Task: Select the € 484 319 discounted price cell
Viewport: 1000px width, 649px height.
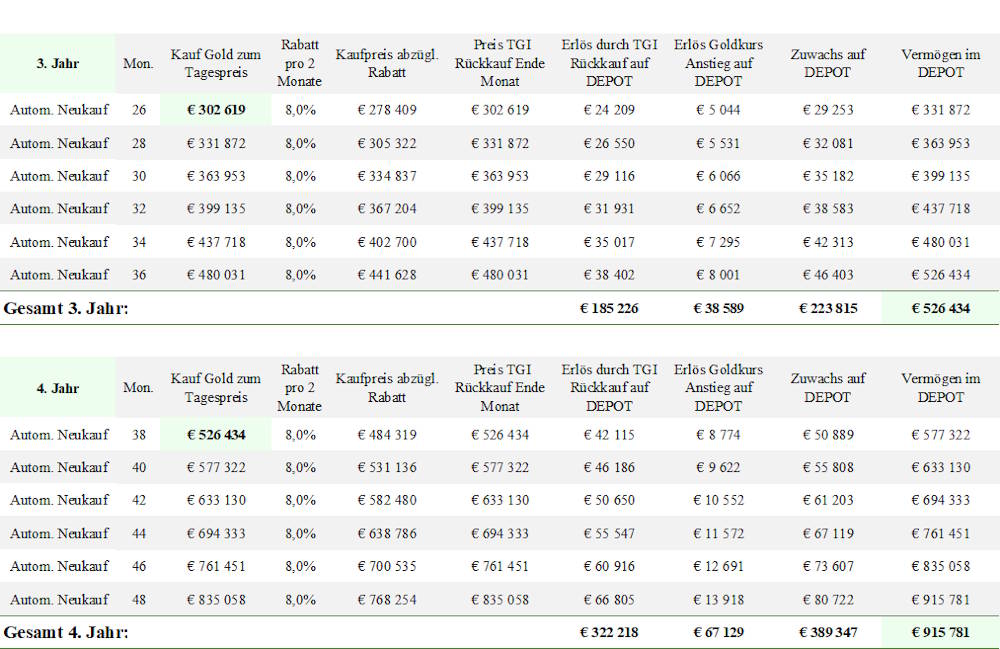Action: point(387,435)
